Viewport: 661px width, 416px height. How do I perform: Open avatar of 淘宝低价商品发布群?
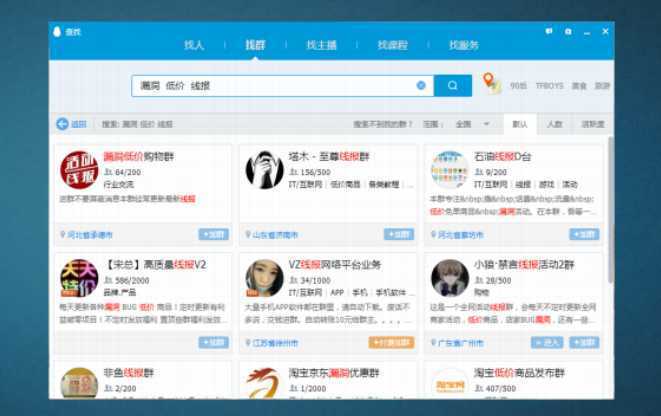tap(449, 383)
